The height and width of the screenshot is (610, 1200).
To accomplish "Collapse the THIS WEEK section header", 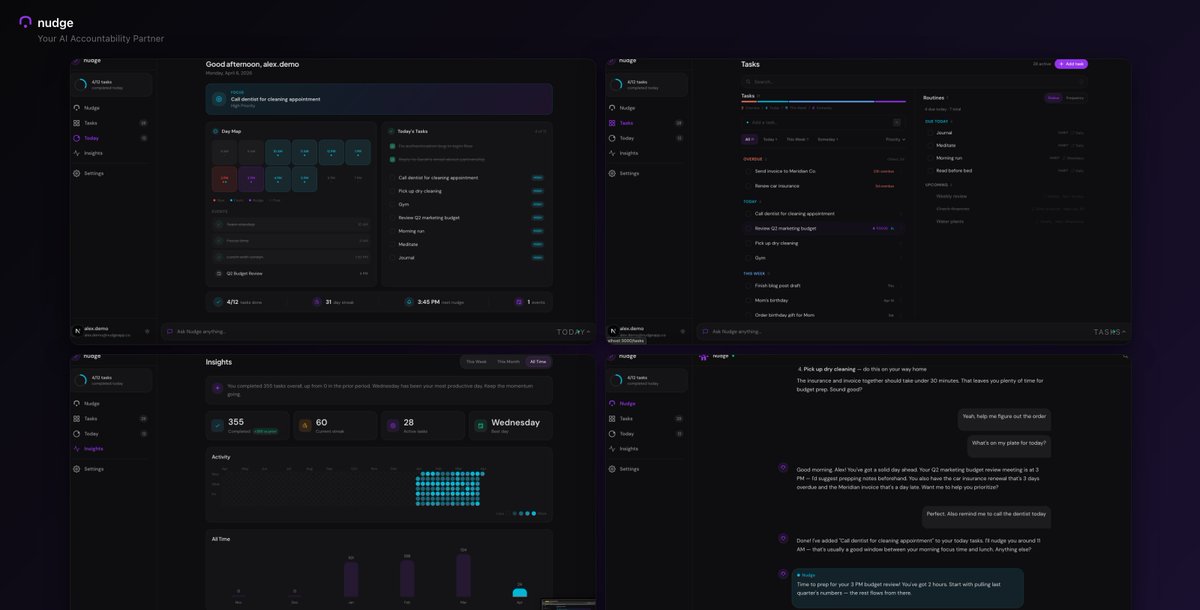I will point(755,273).
